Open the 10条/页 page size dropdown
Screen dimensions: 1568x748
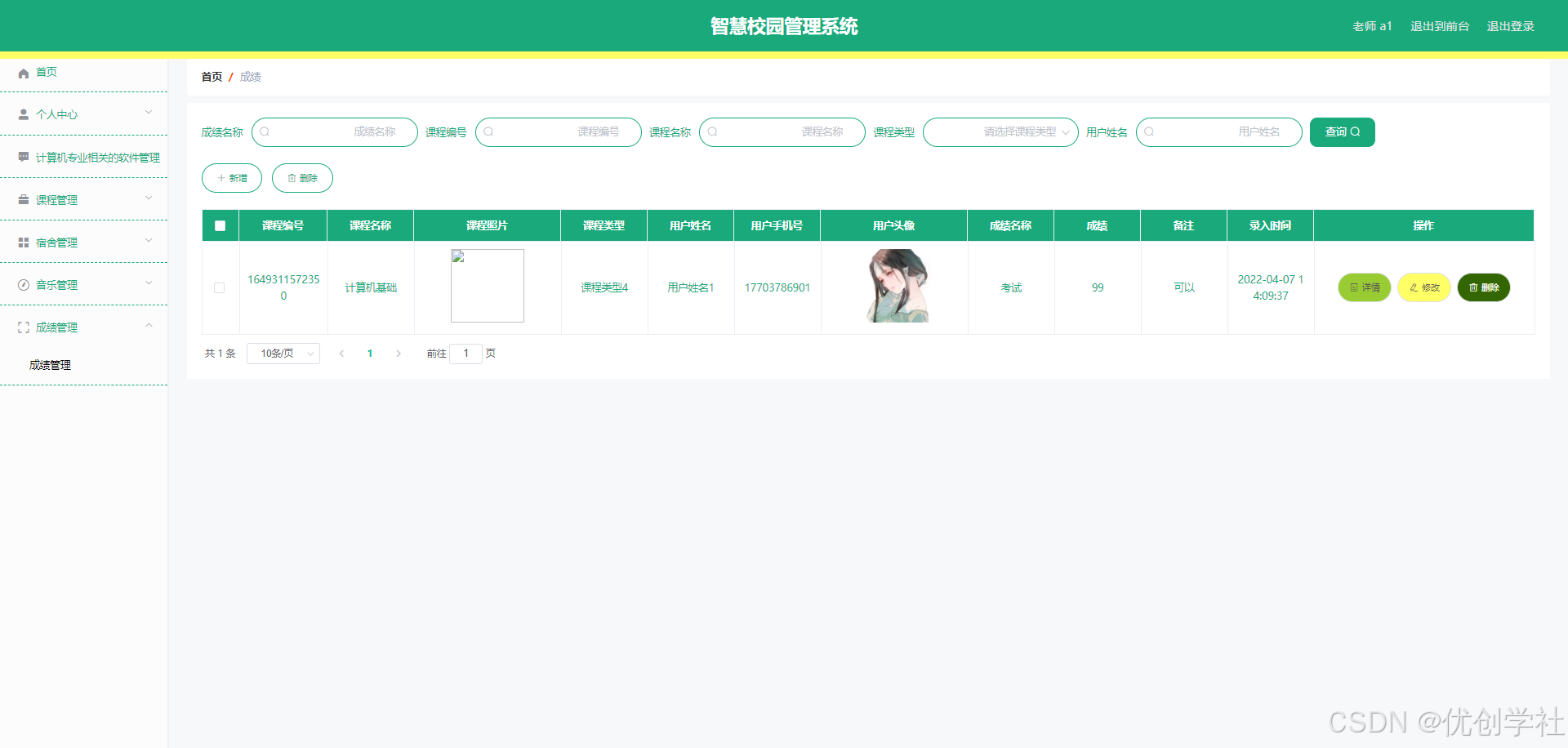pos(283,354)
